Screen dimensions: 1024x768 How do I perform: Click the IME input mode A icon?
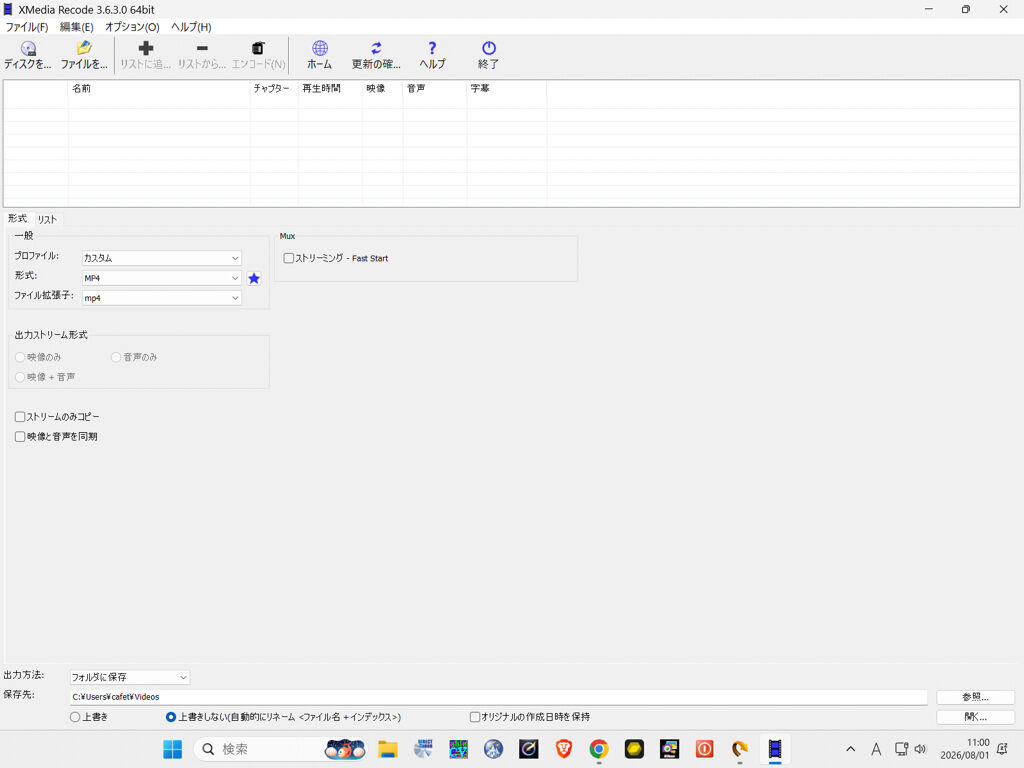(x=876, y=749)
